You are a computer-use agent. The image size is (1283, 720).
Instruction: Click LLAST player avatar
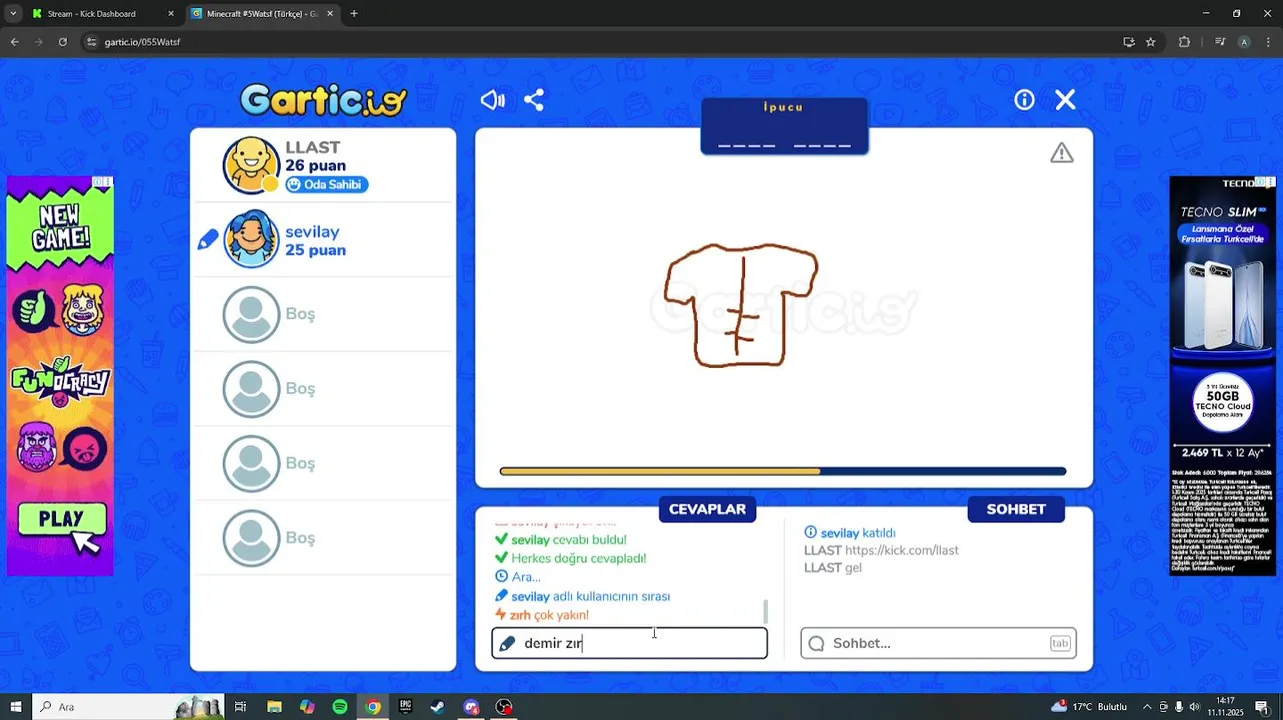point(251,165)
